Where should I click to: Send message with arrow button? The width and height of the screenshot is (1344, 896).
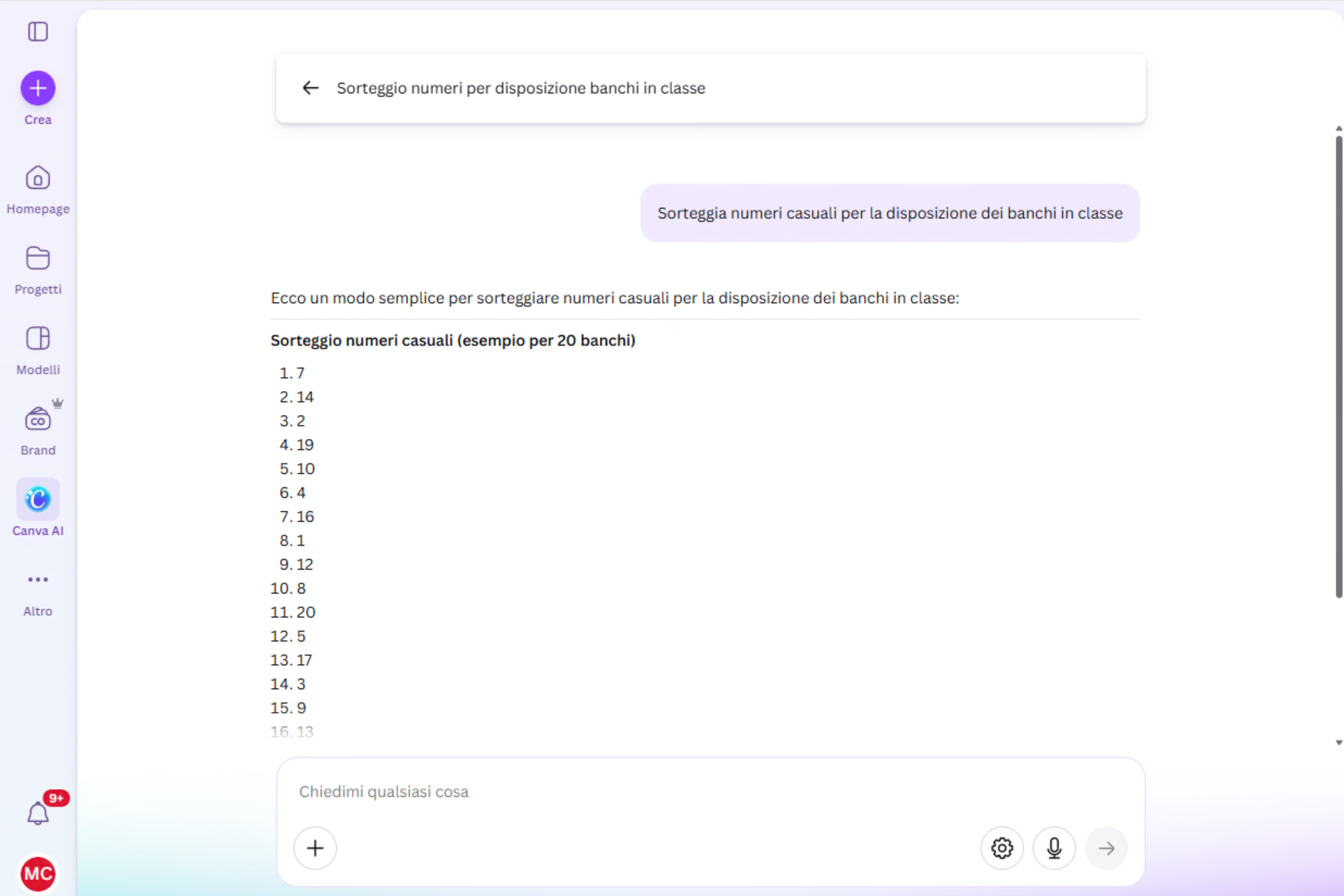coord(1106,848)
